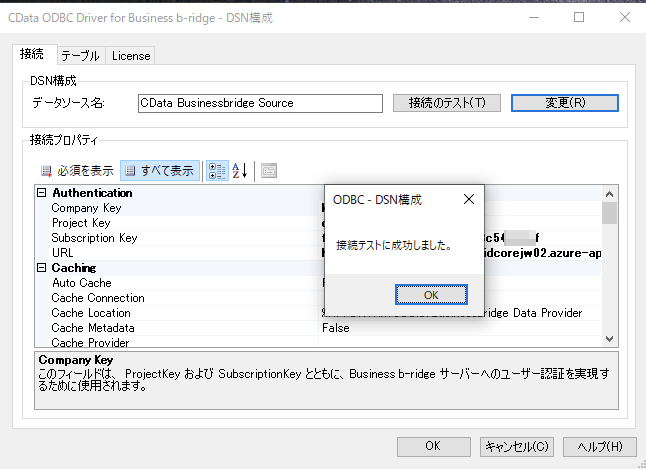646x469 pixels.
Task: Close the CData ODBC Driver window
Action: [625, 17]
